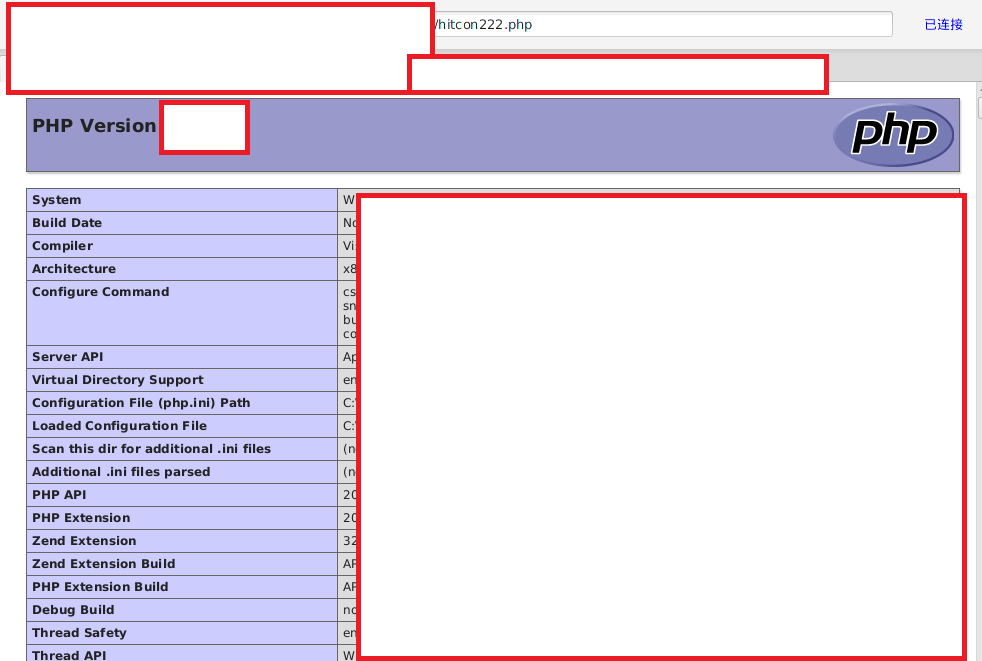Select the 'Server API' row label
The width and height of the screenshot is (982, 661).
pos(68,357)
